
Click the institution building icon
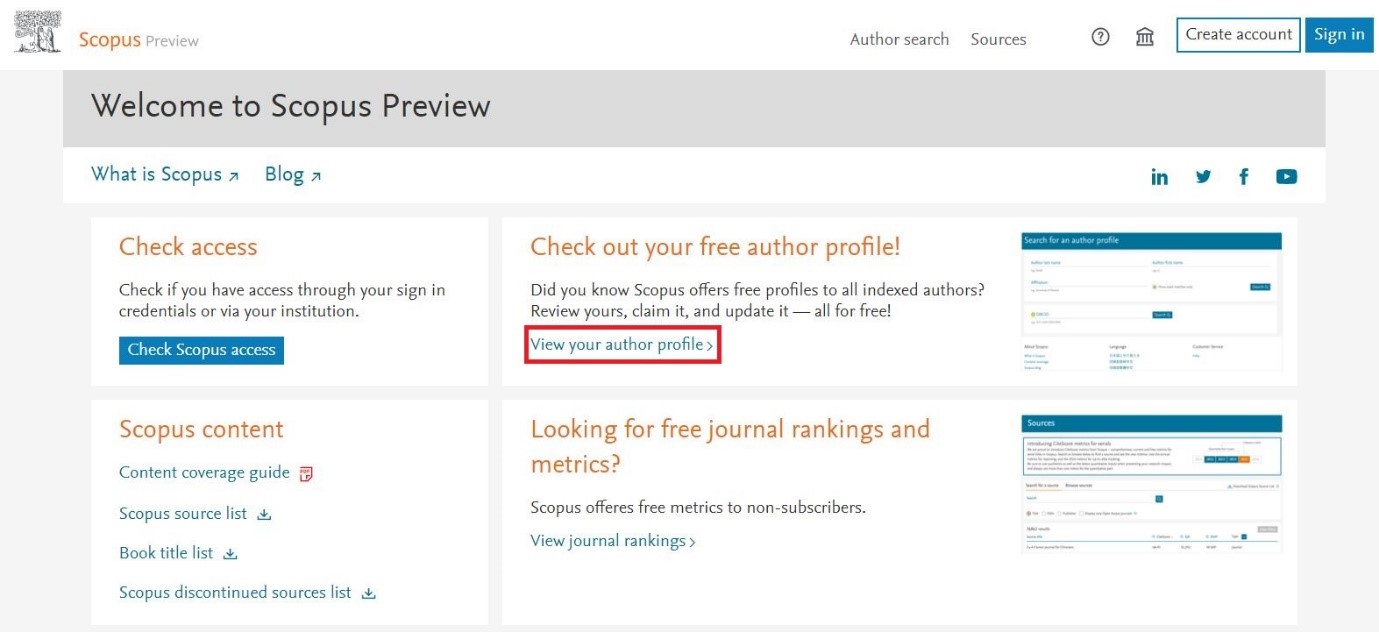(x=1145, y=38)
